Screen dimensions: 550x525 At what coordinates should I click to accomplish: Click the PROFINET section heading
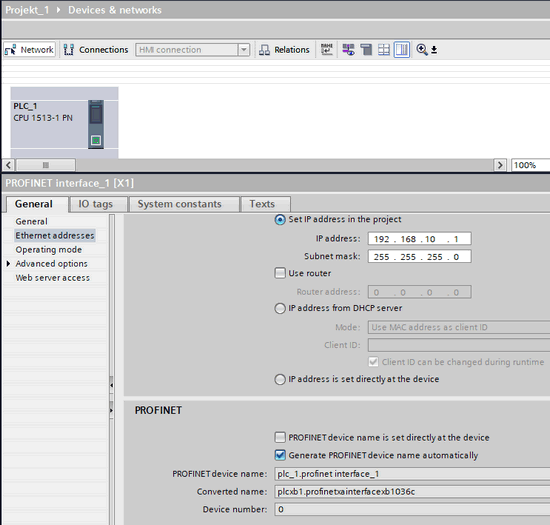point(158,410)
